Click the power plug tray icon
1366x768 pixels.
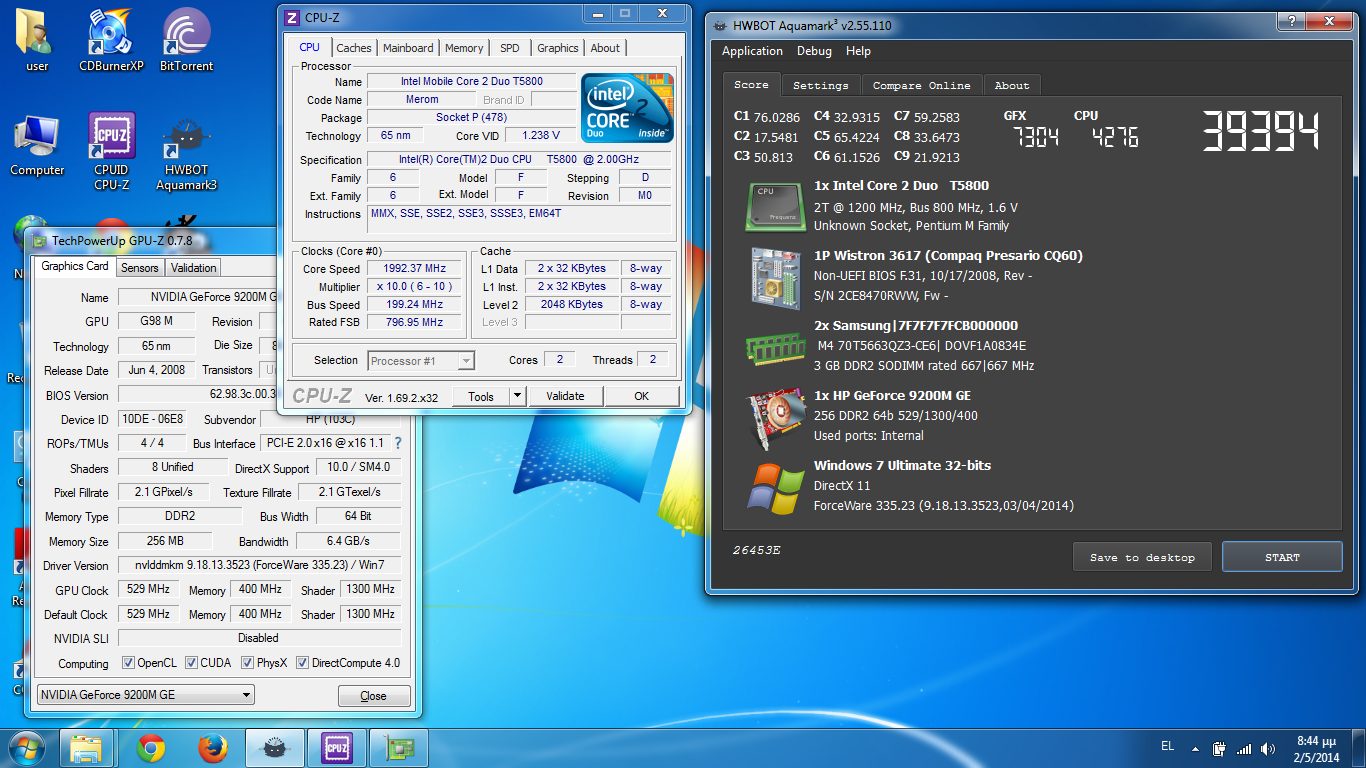pyautogui.click(x=1220, y=748)
